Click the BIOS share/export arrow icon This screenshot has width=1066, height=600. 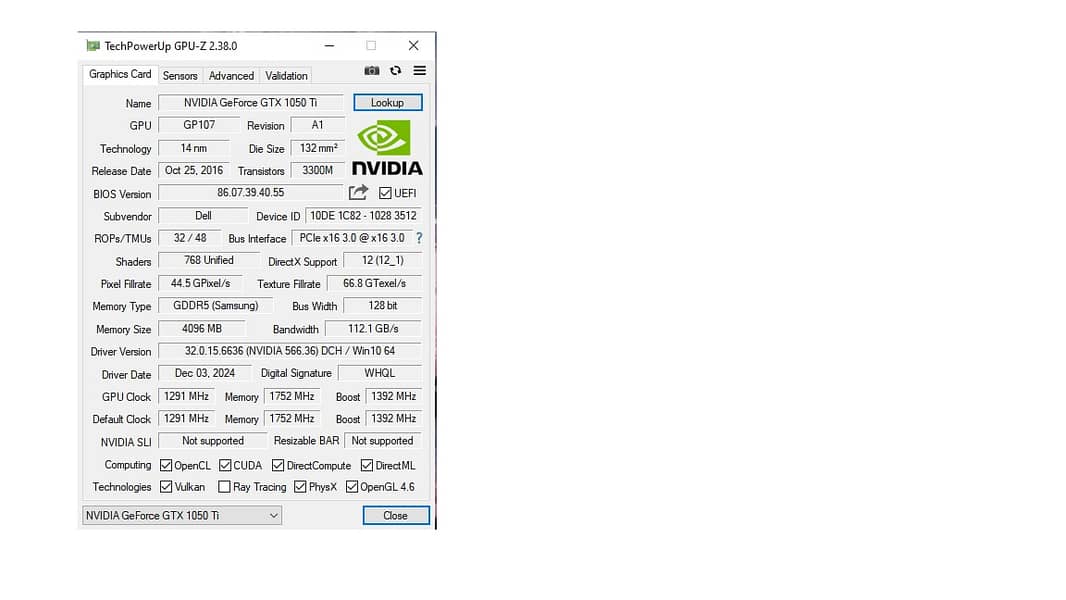pyautogui.click(x=358, y=193)
